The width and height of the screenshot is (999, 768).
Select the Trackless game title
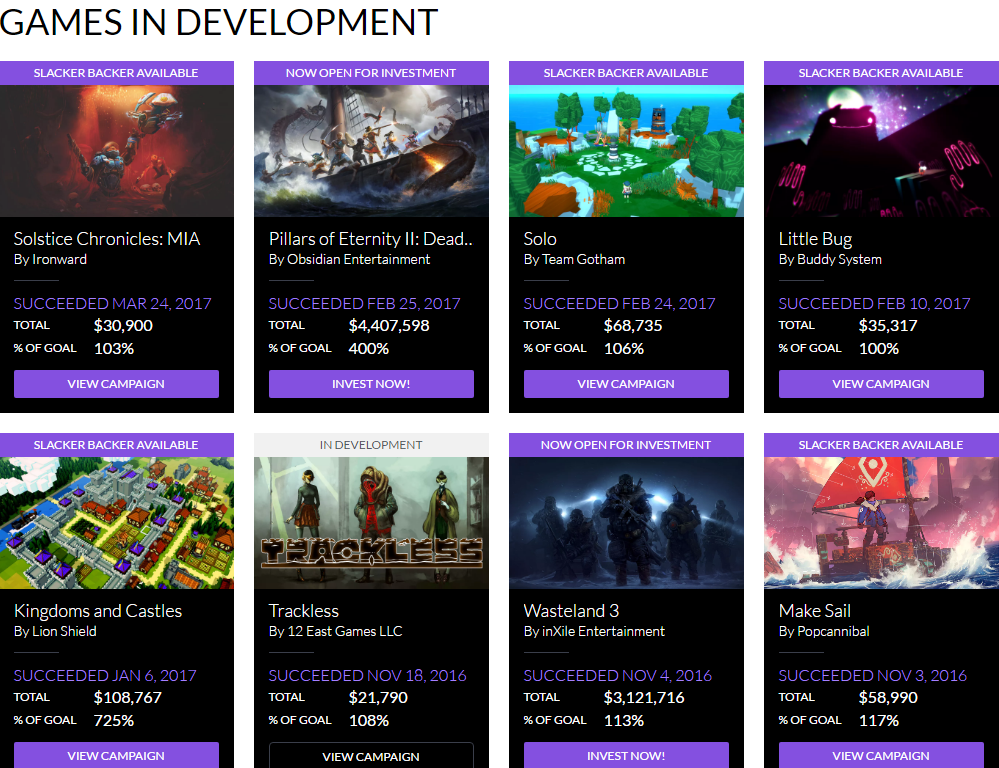pos(304,611)
